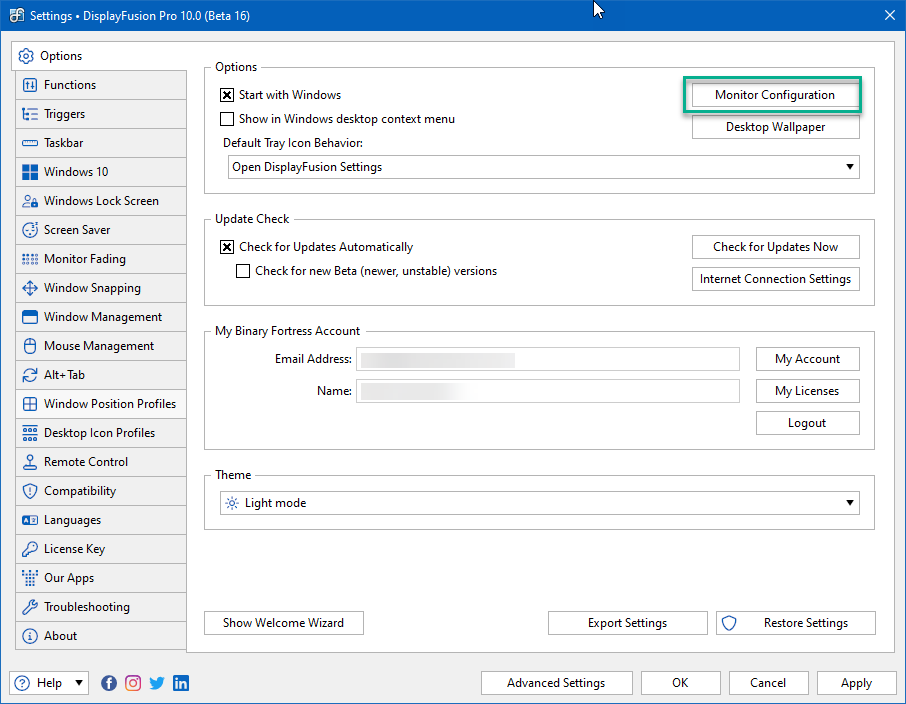Click the About info icon

click(29, 636)
